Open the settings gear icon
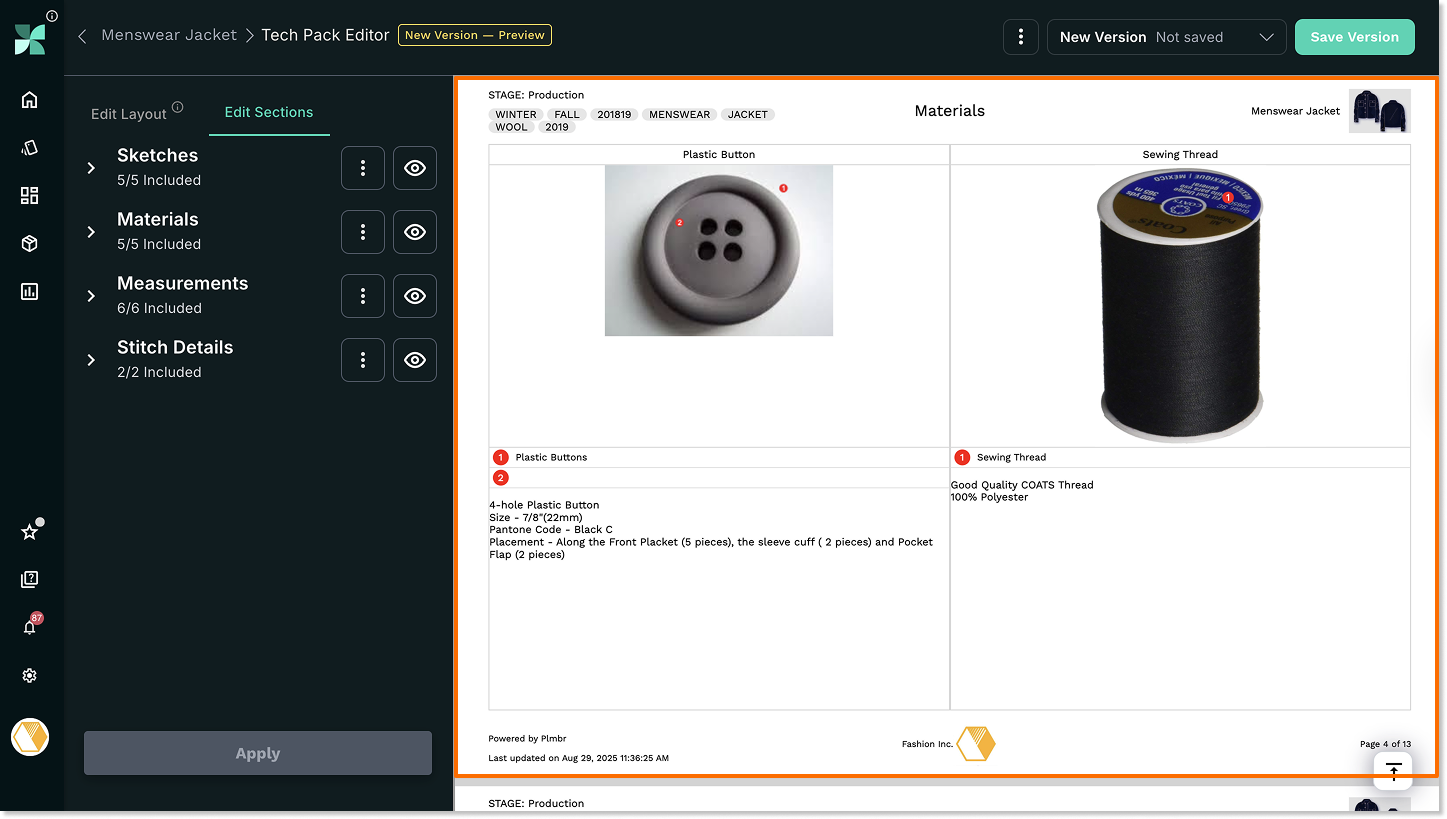 tap(29, 676)
